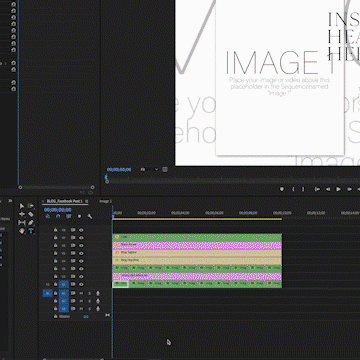Toggle V1 track targeting button
This screenshot has height=360, width=360.
64,284
